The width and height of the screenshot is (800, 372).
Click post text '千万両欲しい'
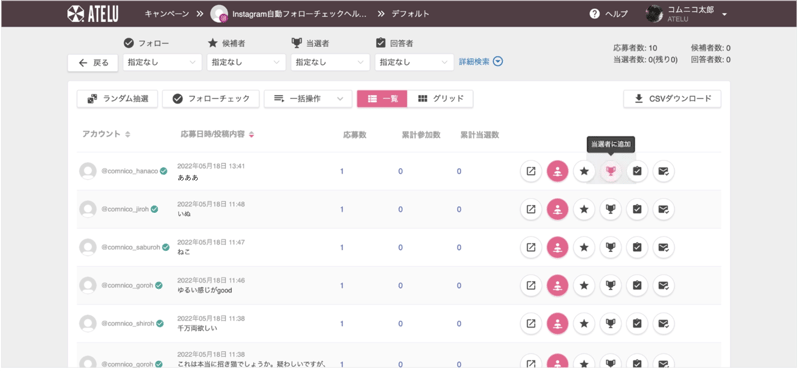[197, 328]
